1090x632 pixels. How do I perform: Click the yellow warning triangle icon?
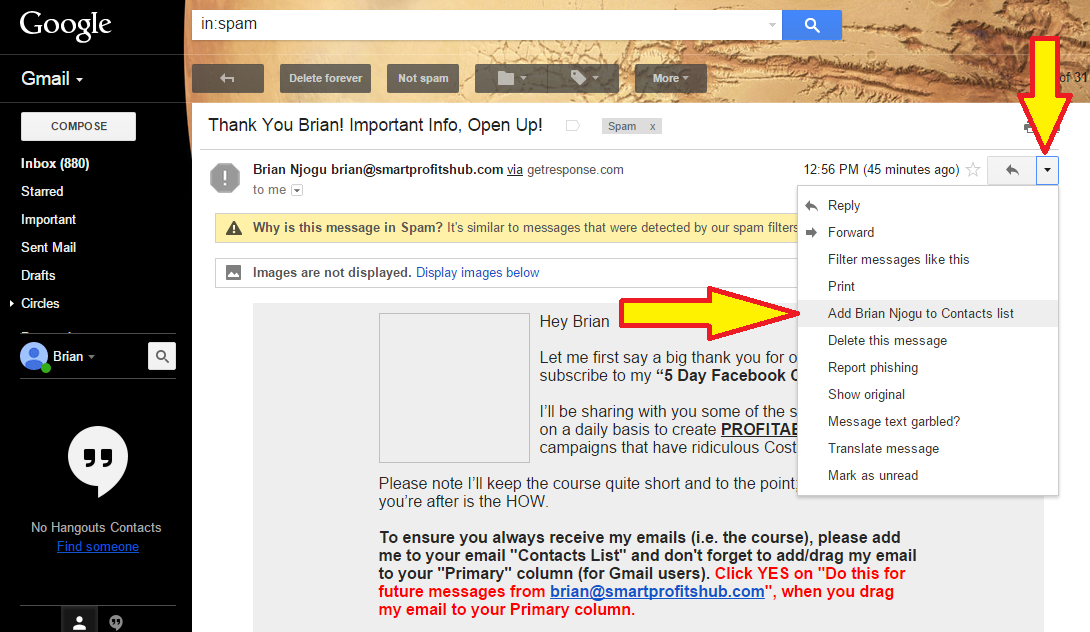click(x=234, y=228)
